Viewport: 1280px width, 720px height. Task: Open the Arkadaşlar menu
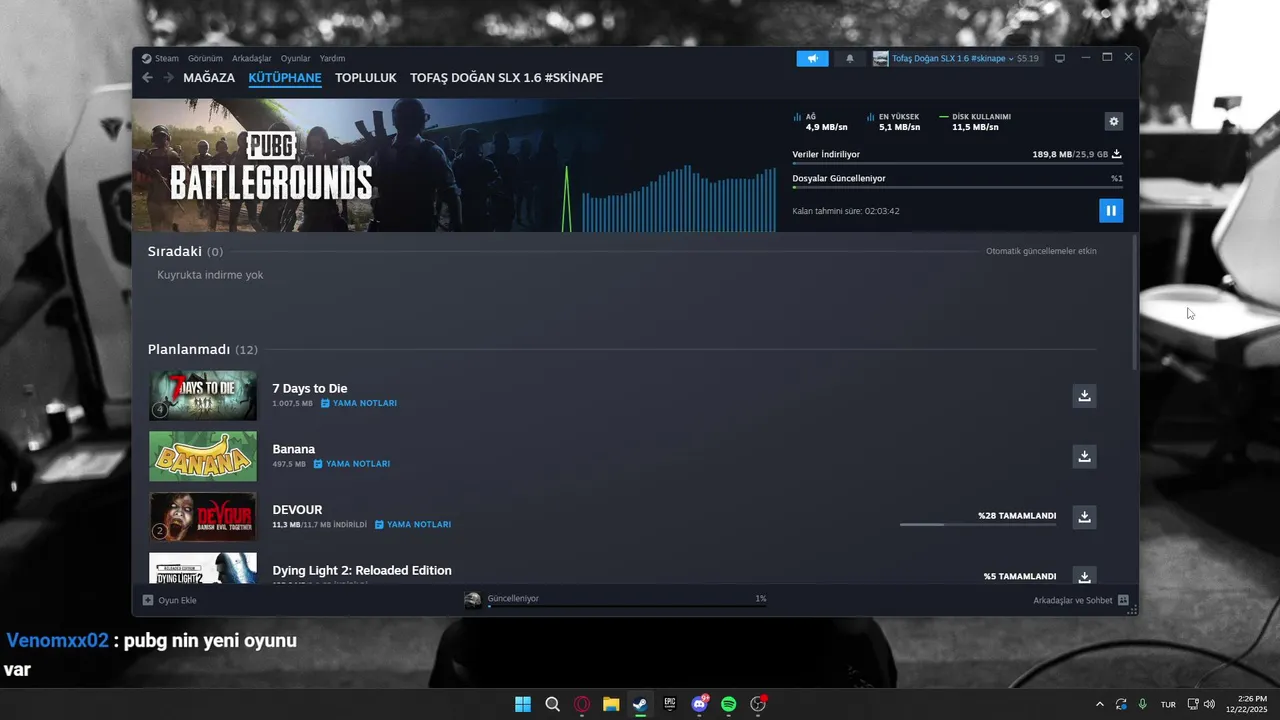[252, 58]
